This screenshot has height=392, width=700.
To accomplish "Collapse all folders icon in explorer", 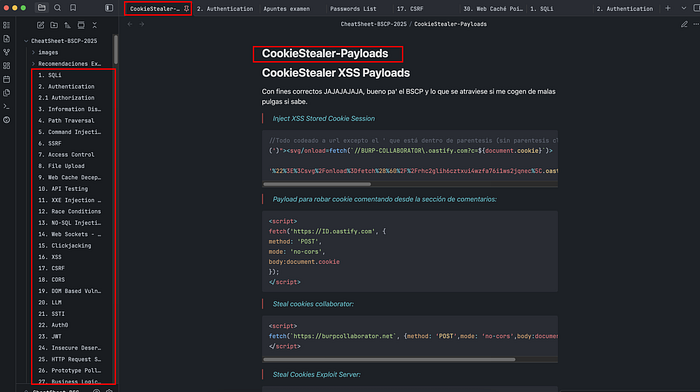I will 94,25.
